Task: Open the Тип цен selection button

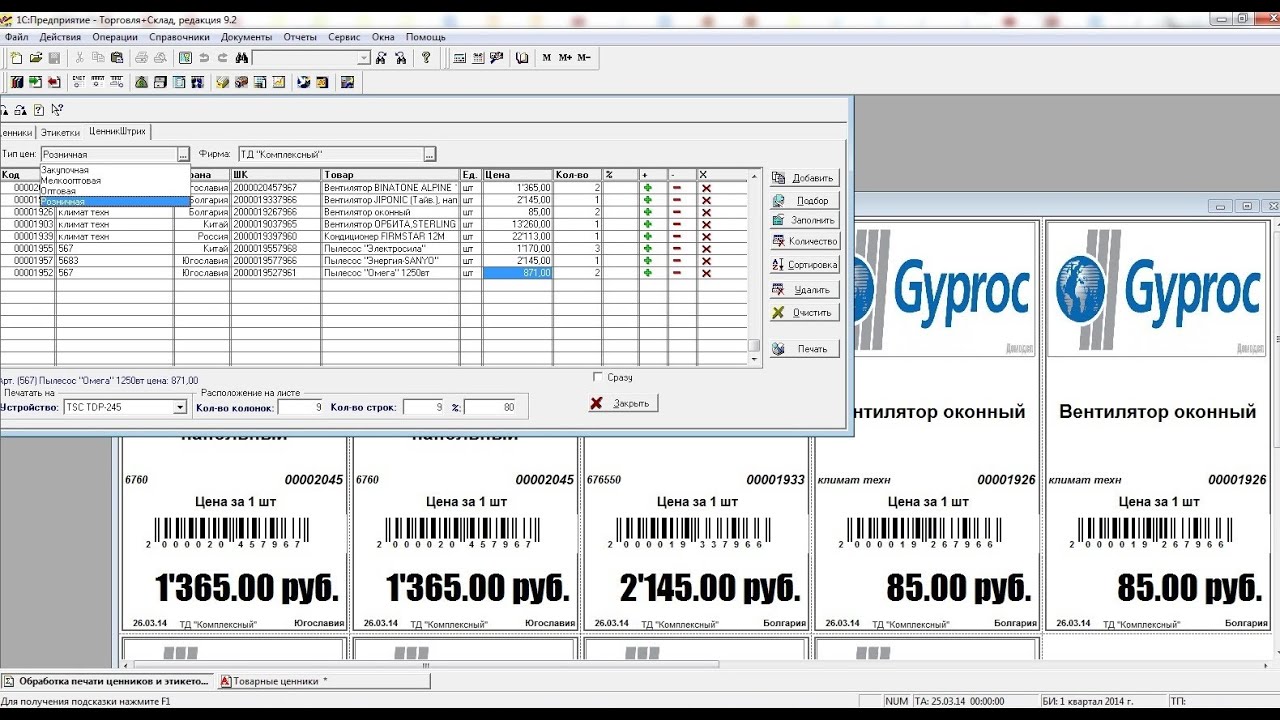Action: (x=183, y=154)
